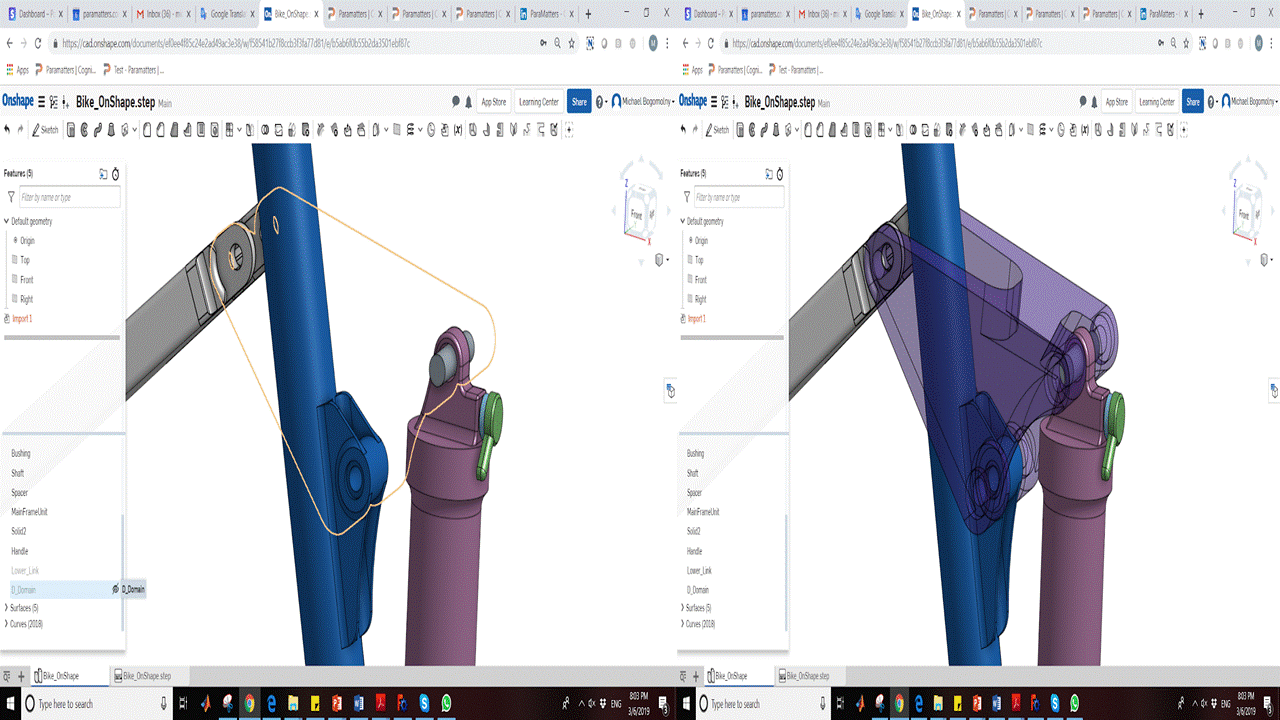Open Skype from the left taskbar
Image resolution: width=1280 pixels, height=720 pixels.
pos(424,704)
